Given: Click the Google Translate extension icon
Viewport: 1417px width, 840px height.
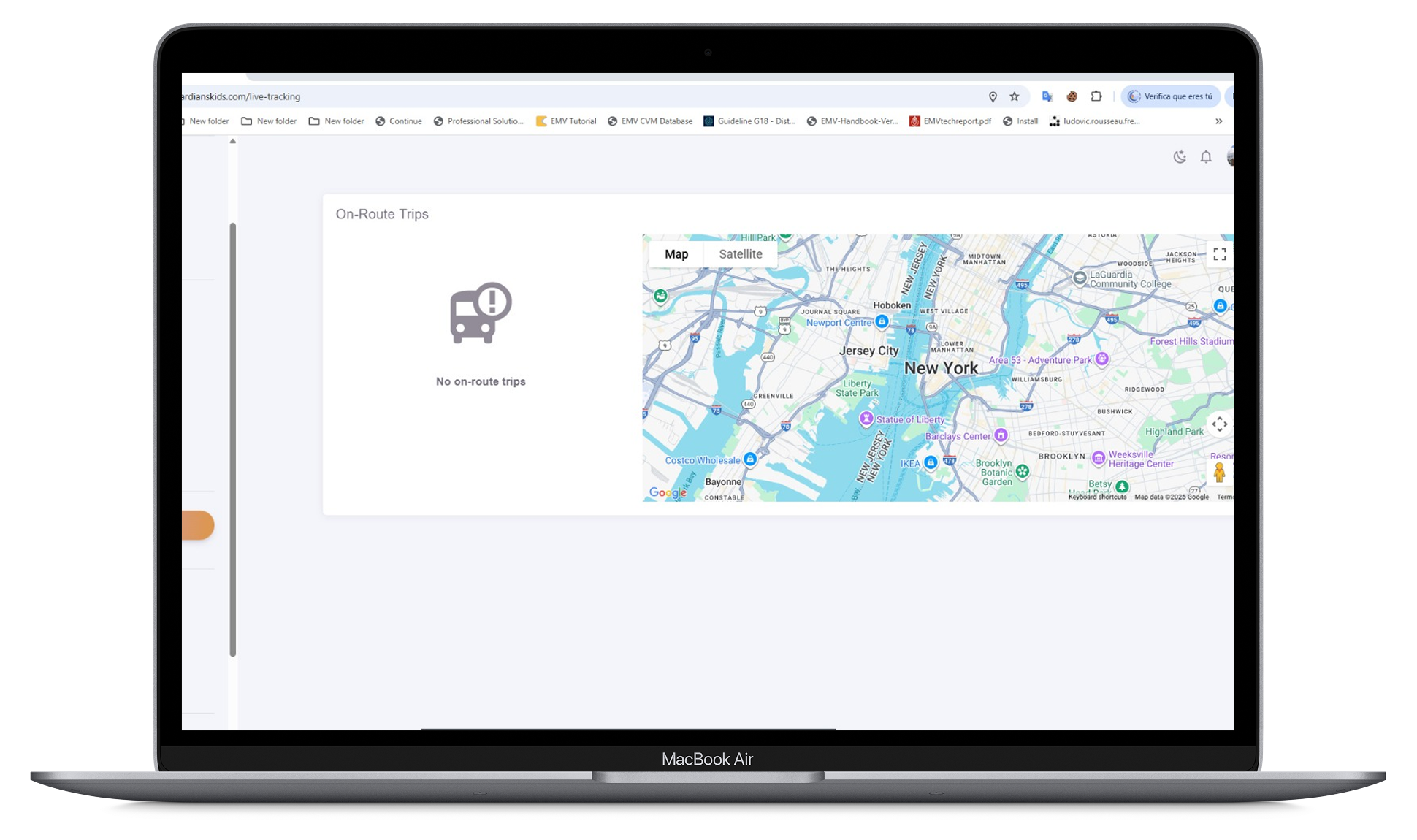Looking at the screenshot, I should (1047, 96).
